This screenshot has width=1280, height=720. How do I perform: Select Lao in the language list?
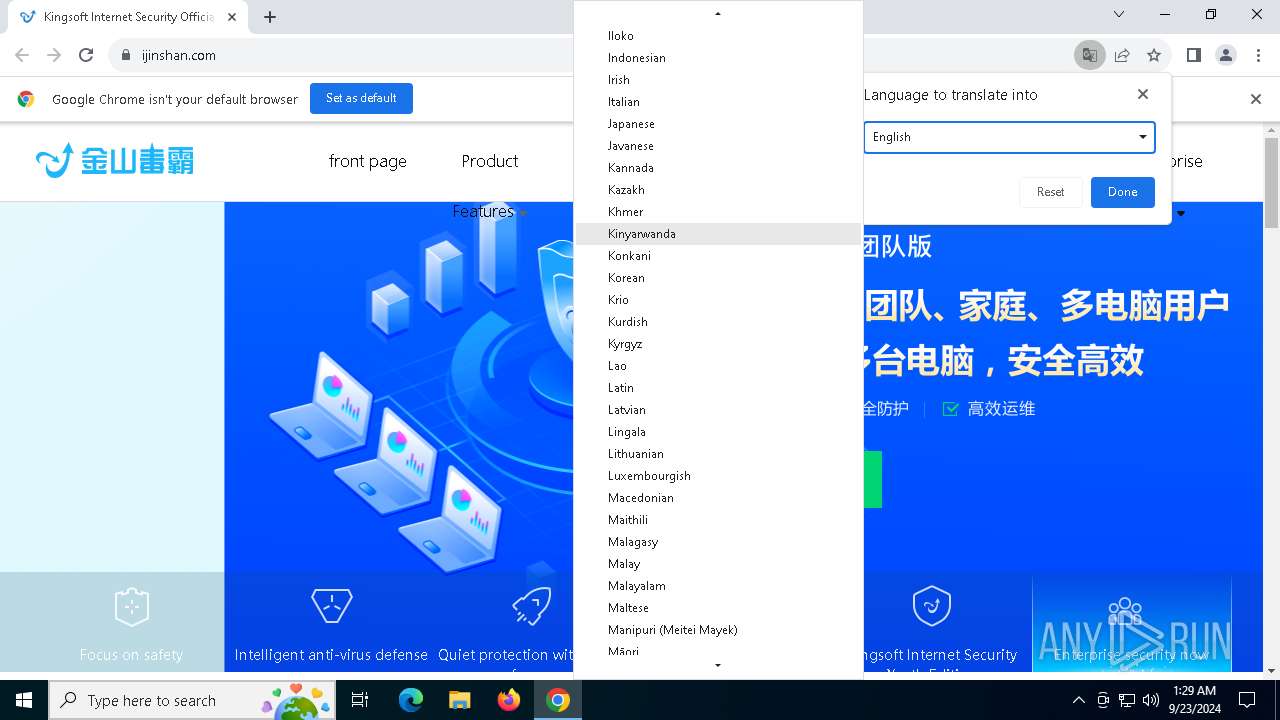tap(718, 366)
